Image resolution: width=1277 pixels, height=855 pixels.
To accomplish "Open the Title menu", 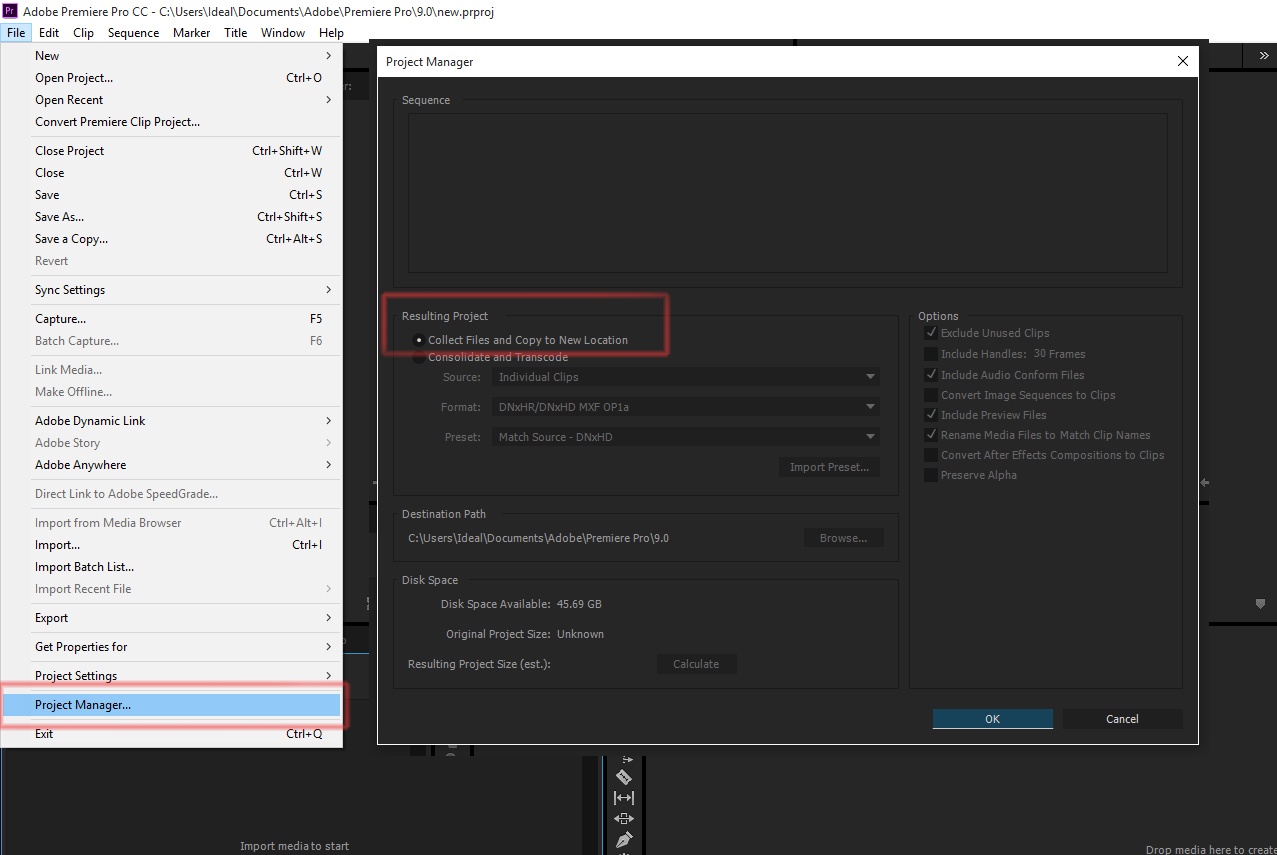I will [236, 33].
